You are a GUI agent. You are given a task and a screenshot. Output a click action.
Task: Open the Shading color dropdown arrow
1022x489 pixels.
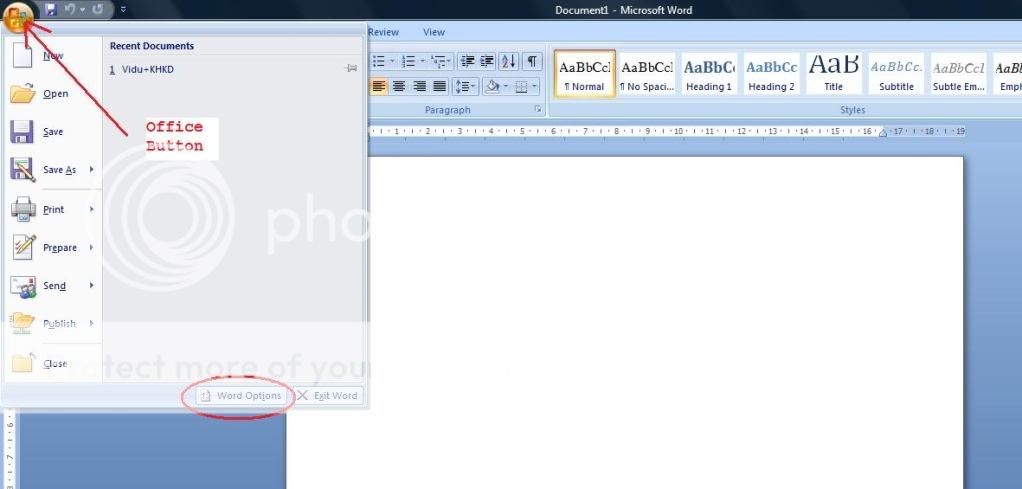click(x=506, y=86)
